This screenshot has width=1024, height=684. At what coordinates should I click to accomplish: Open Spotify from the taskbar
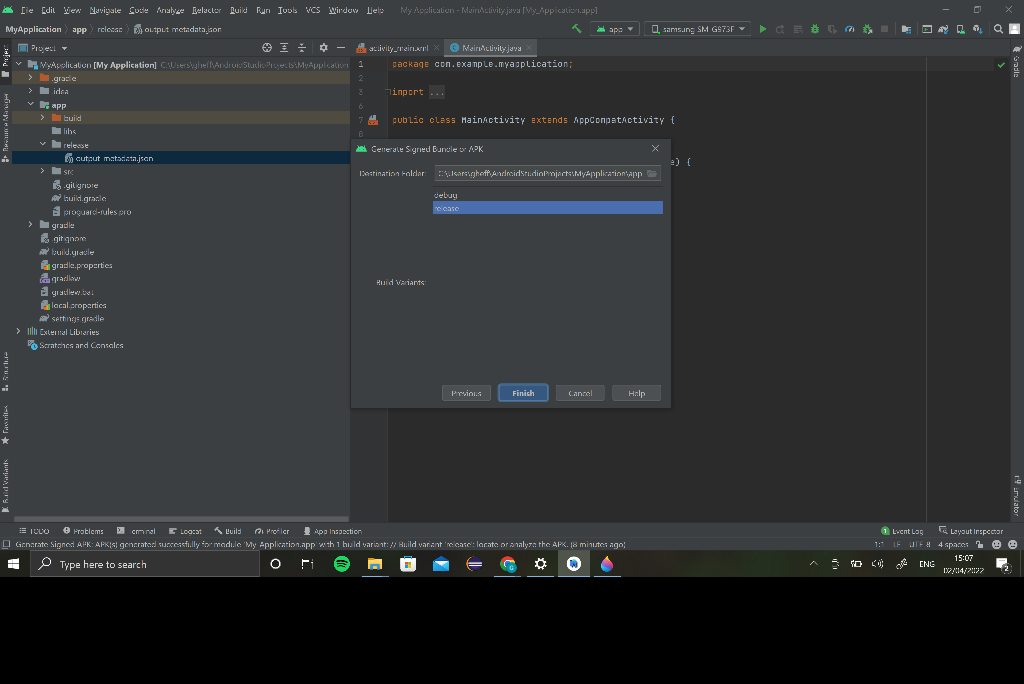point(342,564)
